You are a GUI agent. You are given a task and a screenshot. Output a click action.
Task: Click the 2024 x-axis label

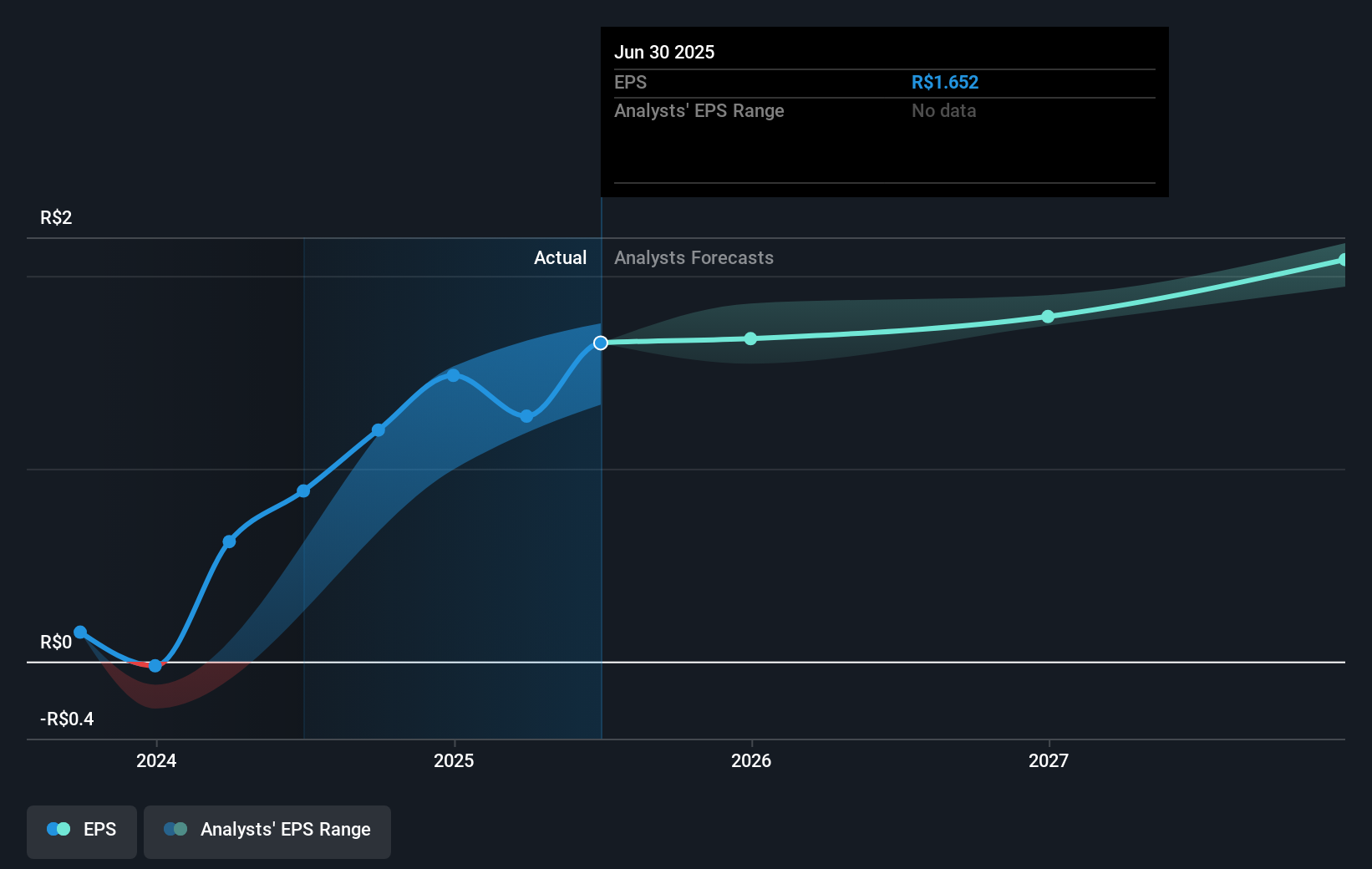(x=156, y=761)
